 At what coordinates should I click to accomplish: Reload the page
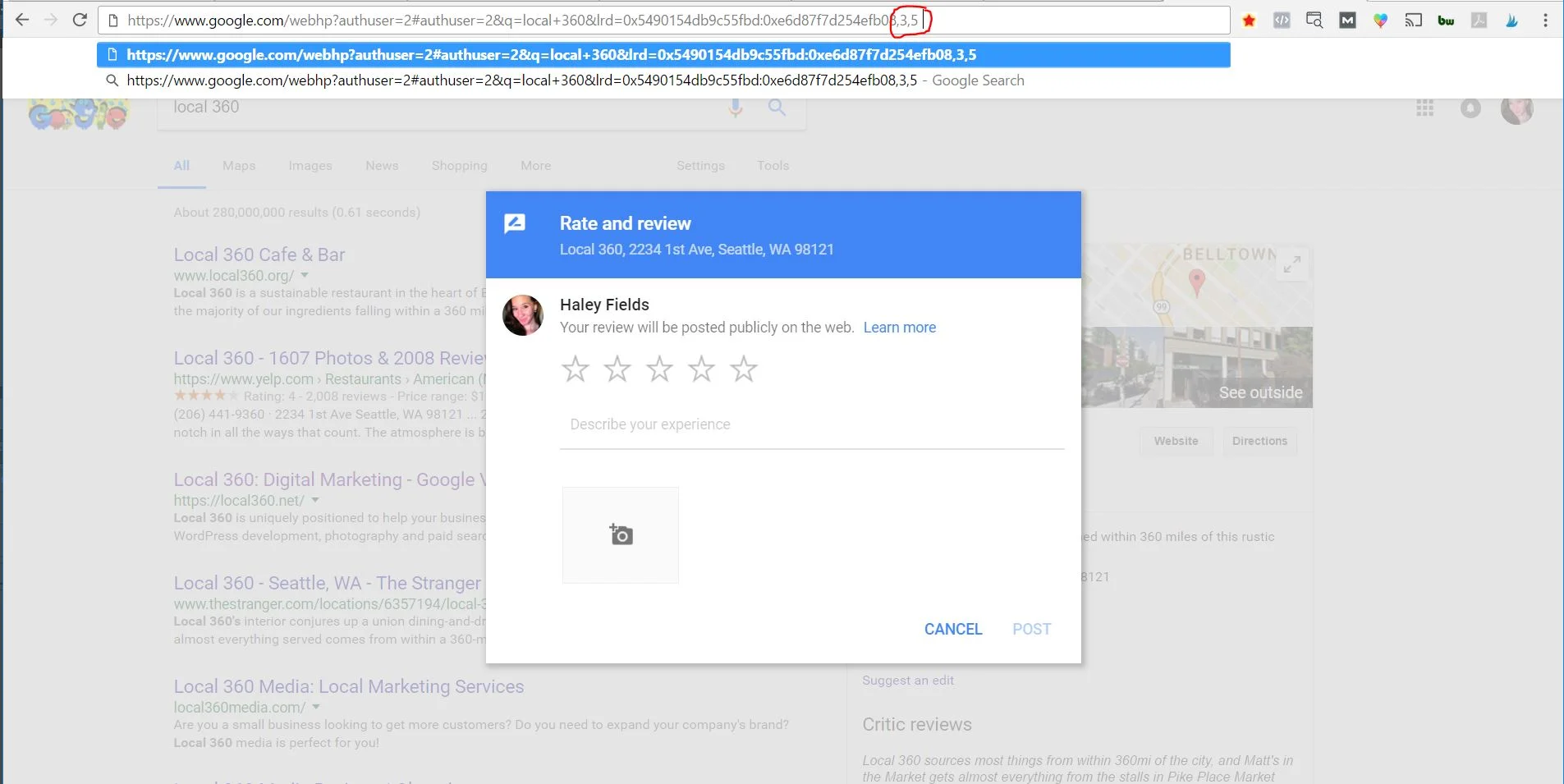80,20
